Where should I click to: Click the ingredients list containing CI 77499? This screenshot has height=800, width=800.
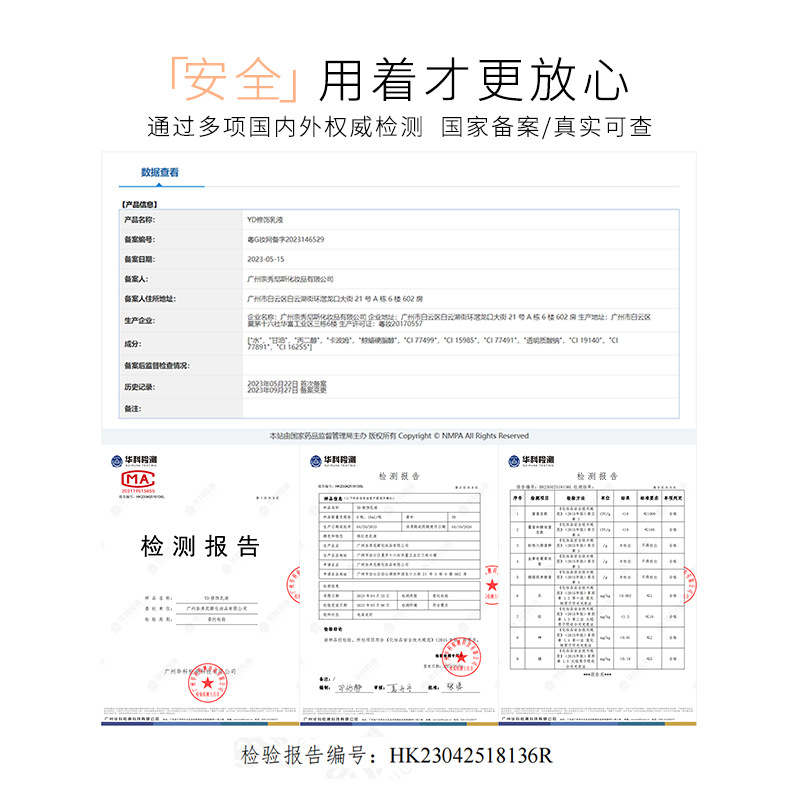433,343
